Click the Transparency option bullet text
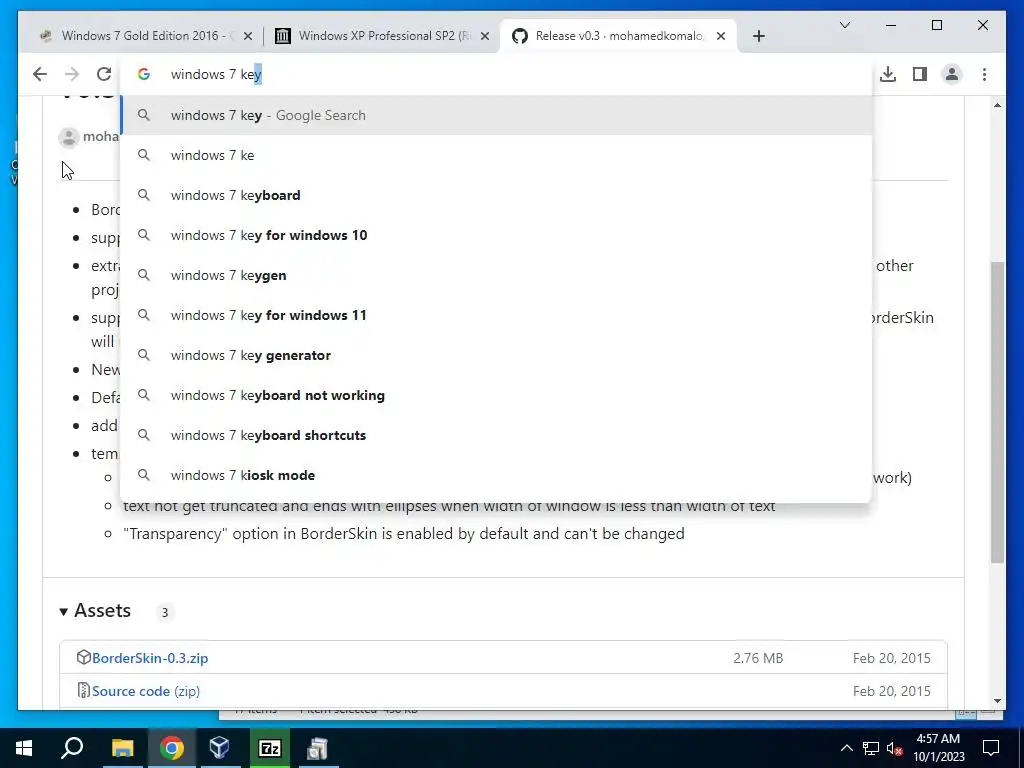Viewport: 1024px width, 768px height. (x=404, y=534)
